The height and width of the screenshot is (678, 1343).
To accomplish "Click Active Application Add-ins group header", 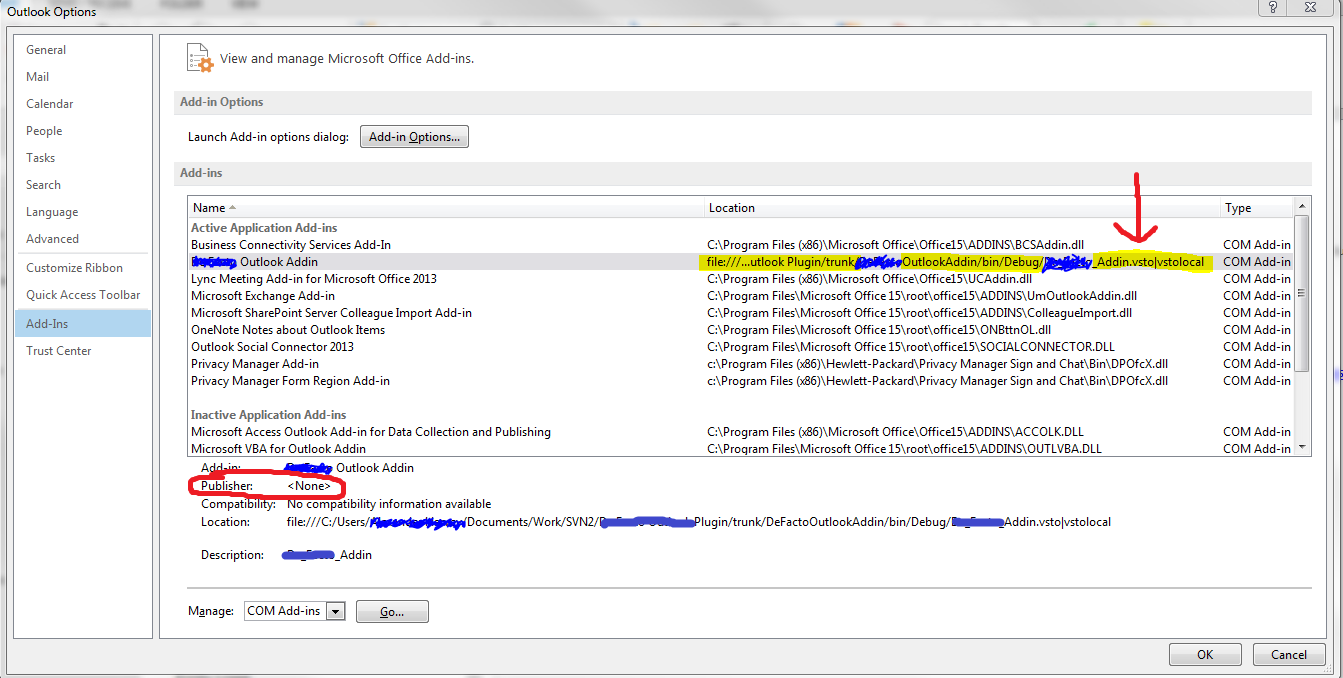I will click(x=264, y=228).
